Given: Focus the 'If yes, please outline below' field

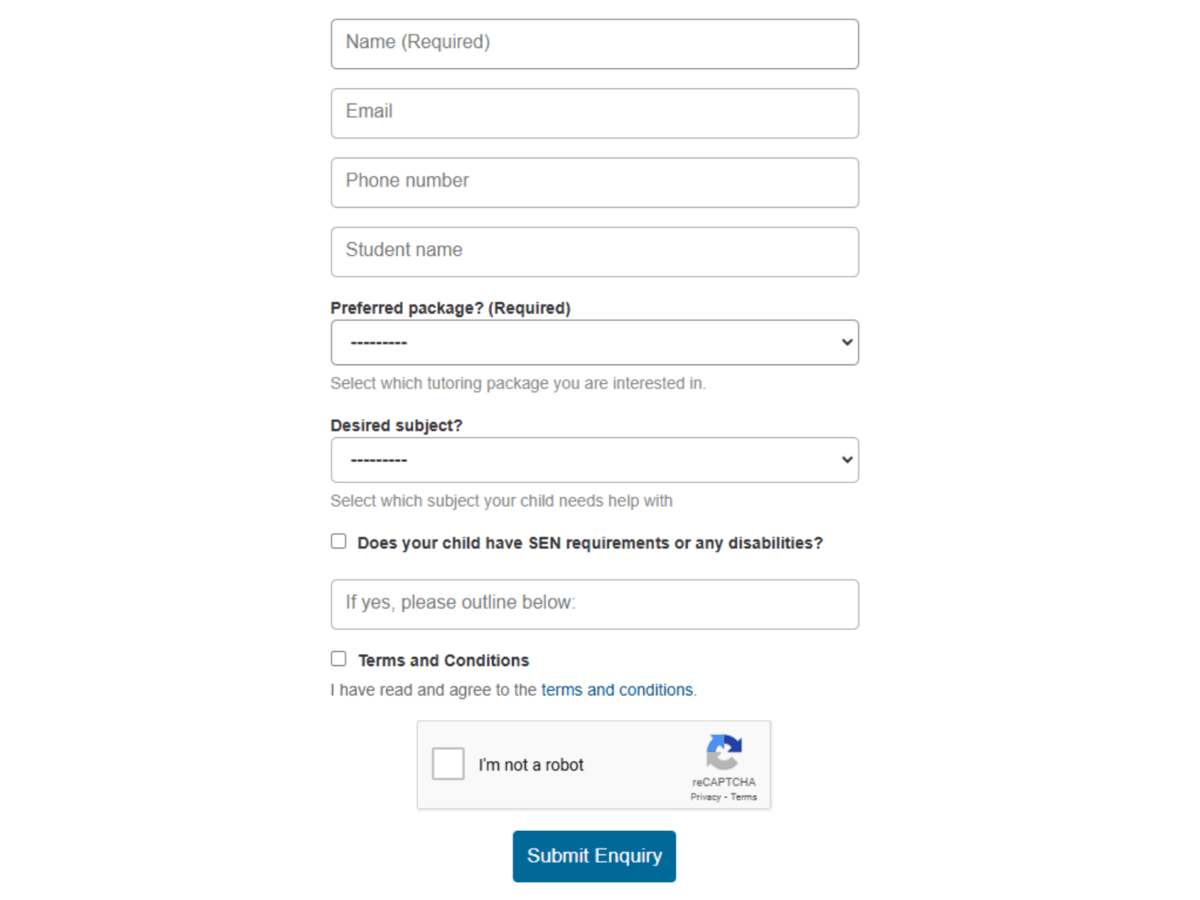Looking at the screenshot, I should click(x=594, y=604).
